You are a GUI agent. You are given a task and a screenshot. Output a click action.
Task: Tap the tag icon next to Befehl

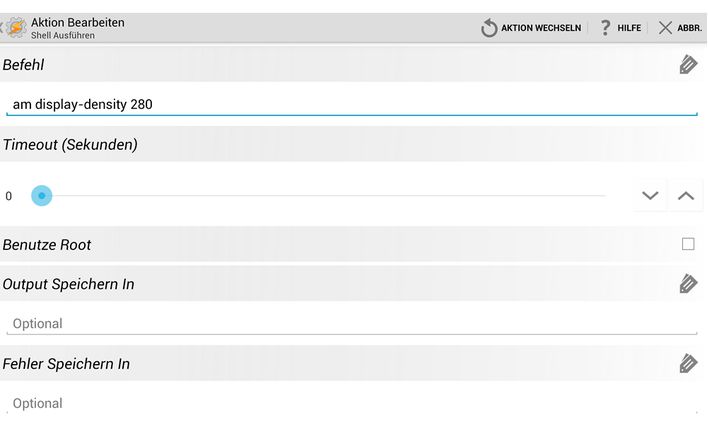coord(688,65)
